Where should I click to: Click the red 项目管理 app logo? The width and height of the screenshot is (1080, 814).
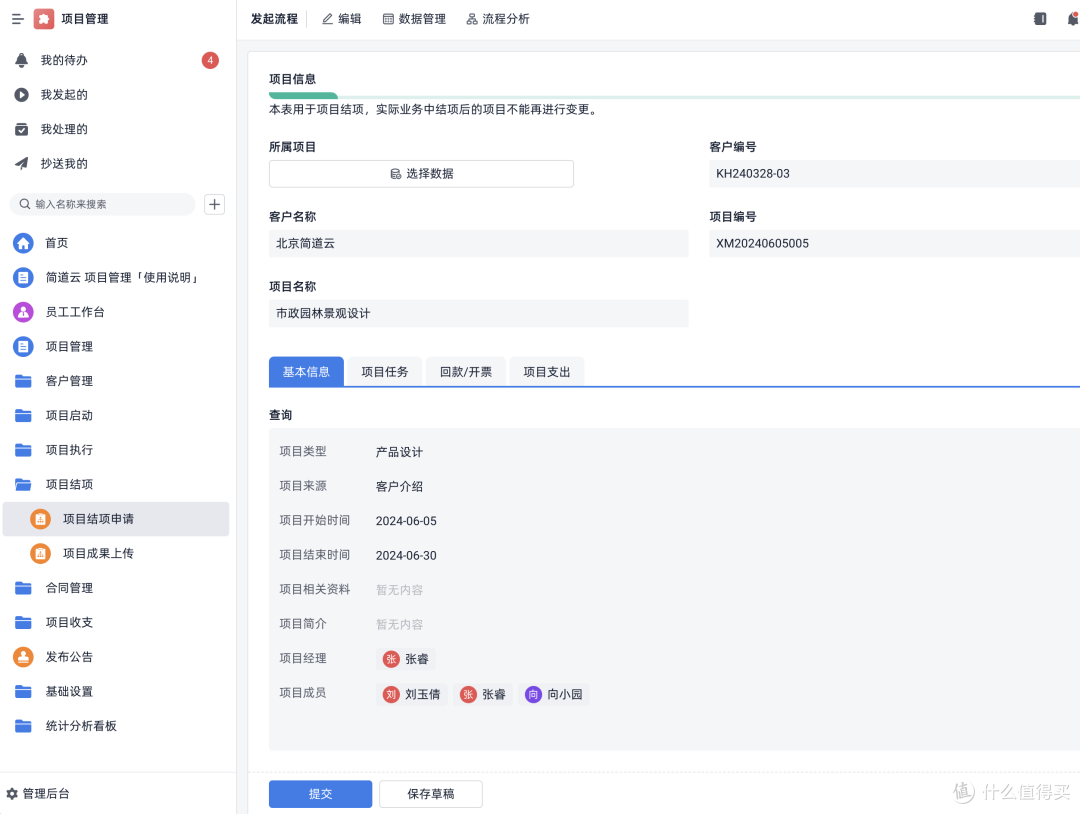(43, 19)
